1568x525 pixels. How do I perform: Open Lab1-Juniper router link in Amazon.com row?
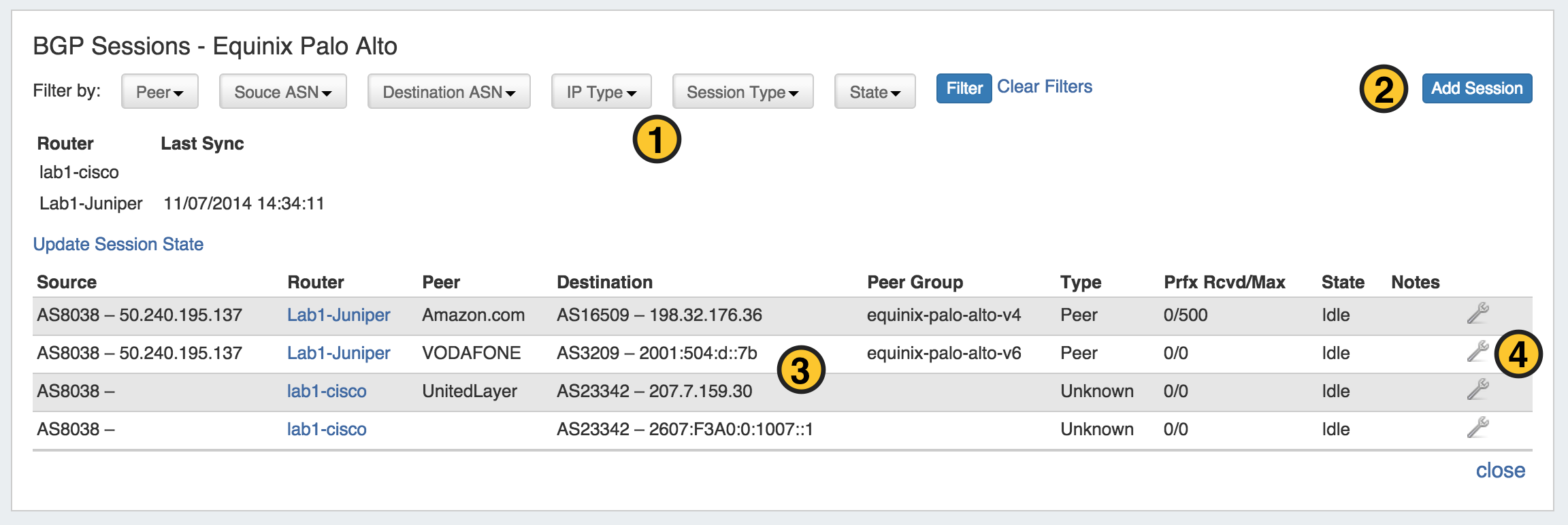(x=338, y=315)
